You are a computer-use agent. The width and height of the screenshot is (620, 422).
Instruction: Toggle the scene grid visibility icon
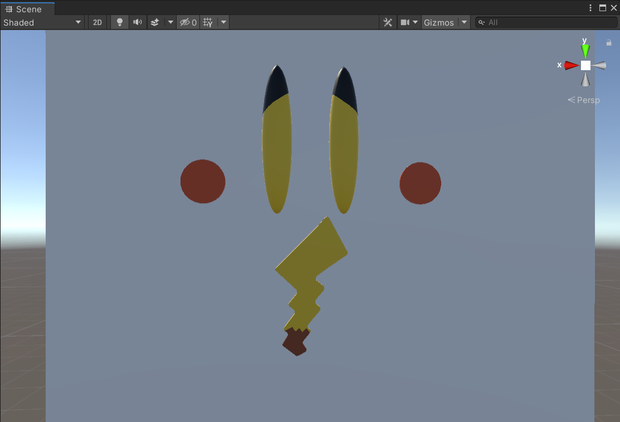(208, 23)
